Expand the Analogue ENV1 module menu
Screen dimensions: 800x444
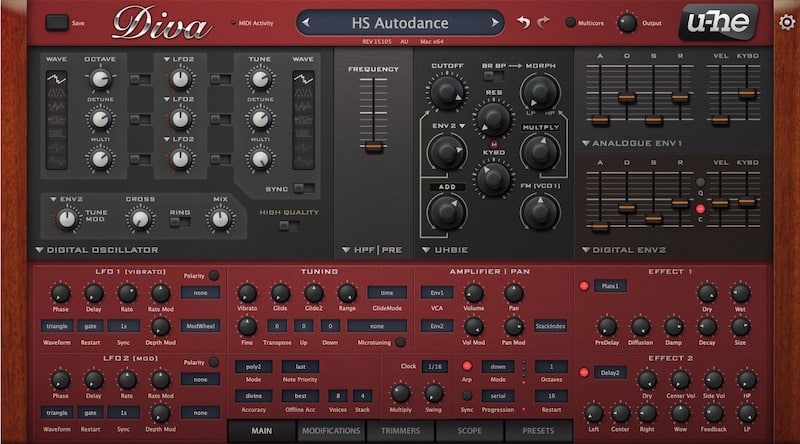pyautogui.click(x=586, y=143)
